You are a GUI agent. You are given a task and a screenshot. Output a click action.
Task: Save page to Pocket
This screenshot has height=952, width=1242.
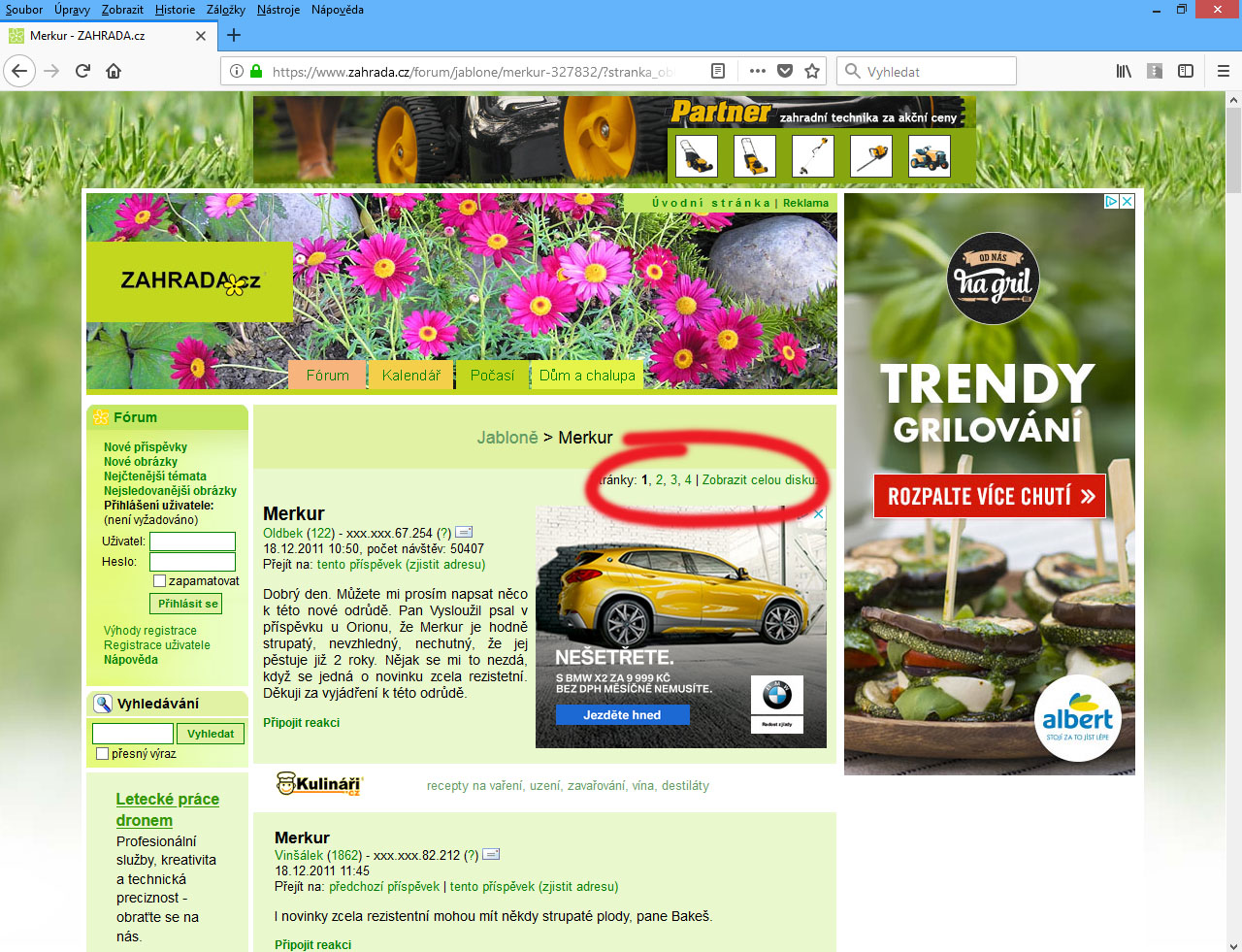(785, 71)
